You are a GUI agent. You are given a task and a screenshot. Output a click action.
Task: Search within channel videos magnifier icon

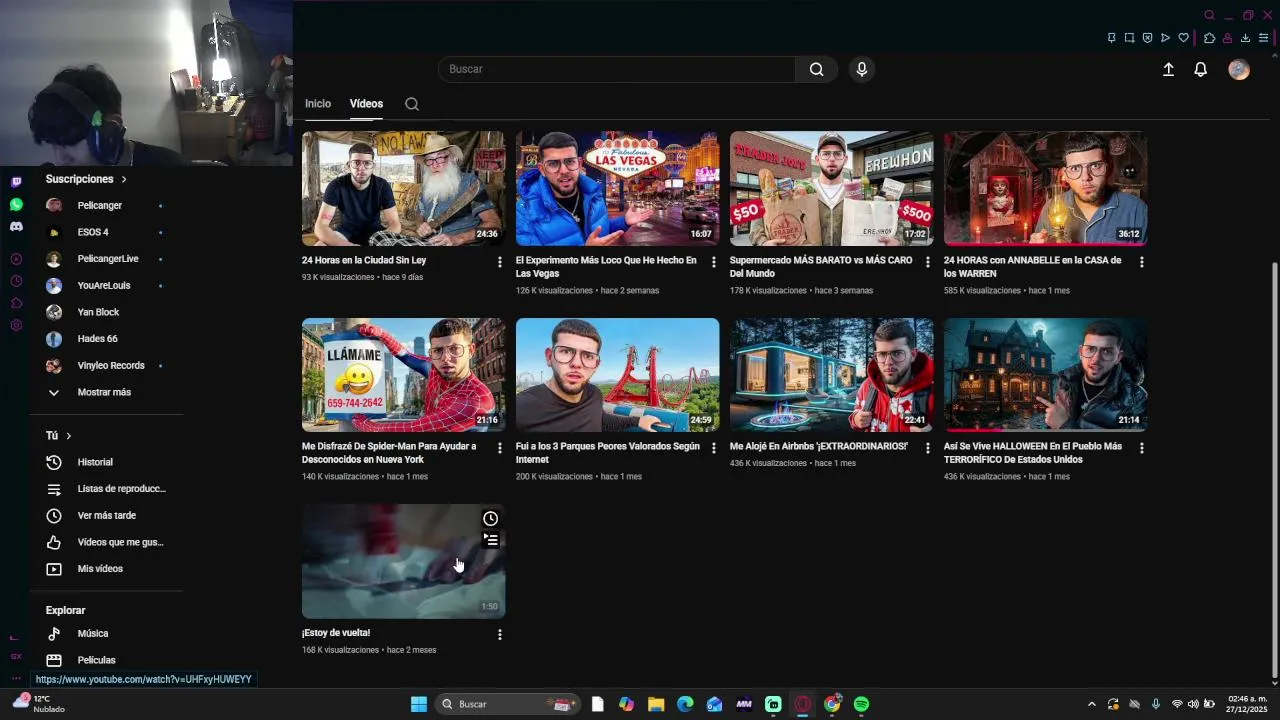coord(412,104)
